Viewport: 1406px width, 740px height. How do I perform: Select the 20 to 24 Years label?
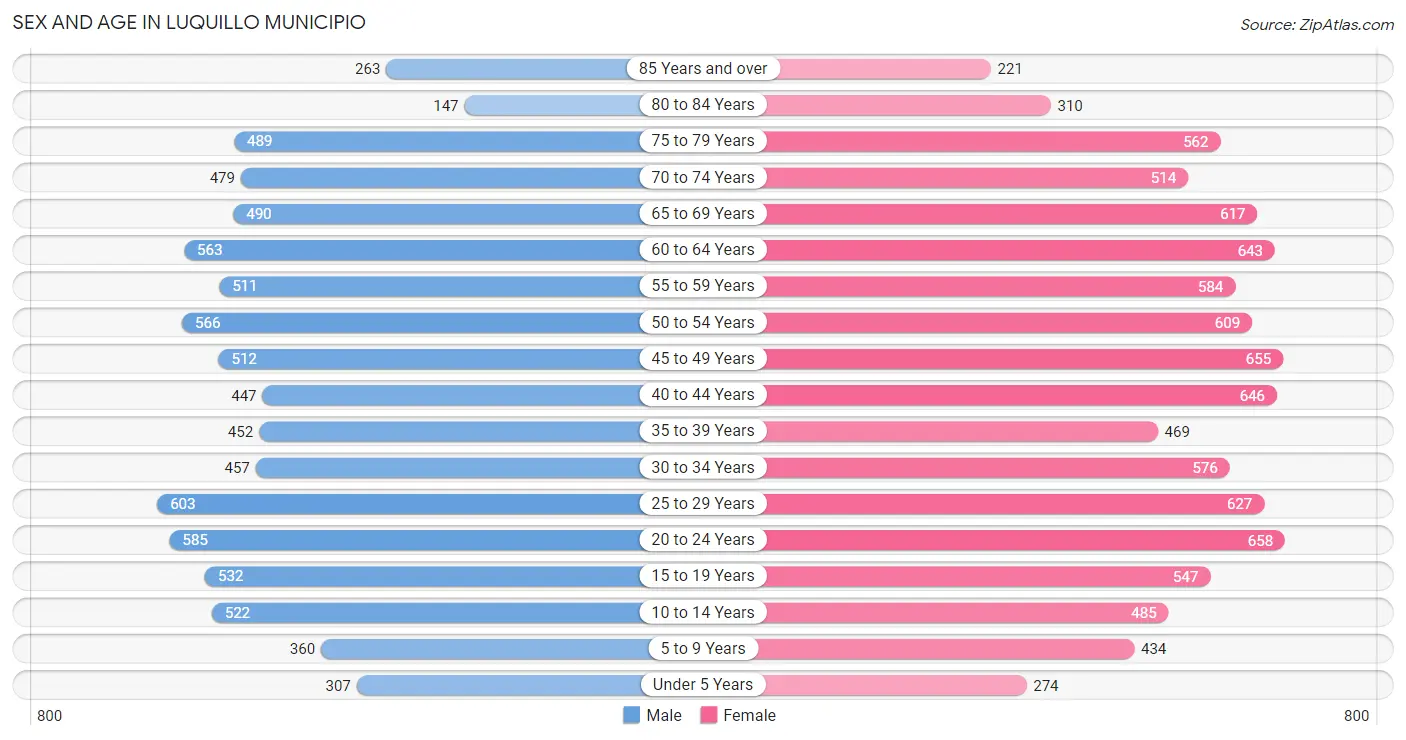tap(703, 539)
